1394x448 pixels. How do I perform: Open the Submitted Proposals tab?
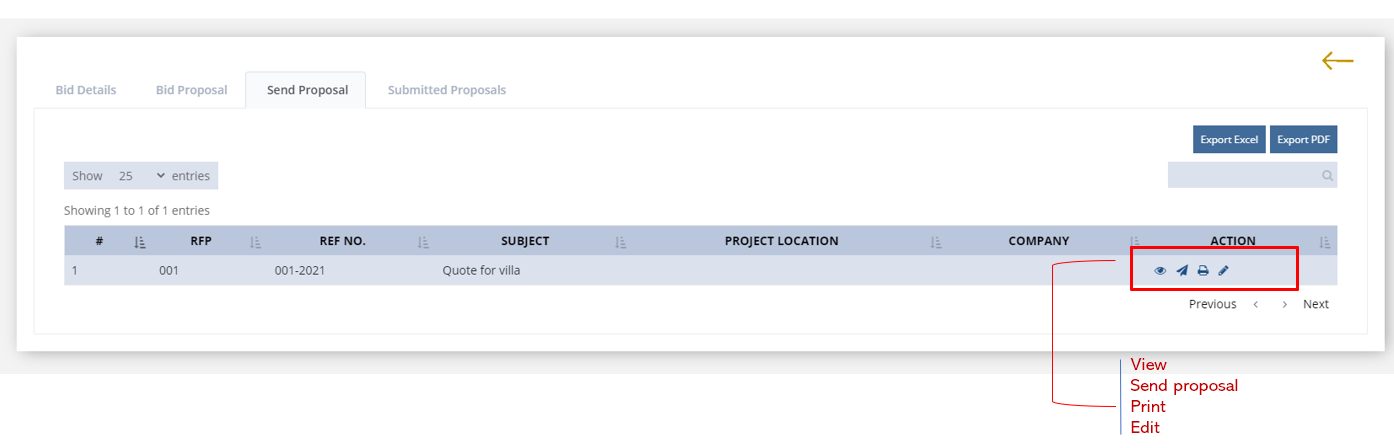(447, 90)
